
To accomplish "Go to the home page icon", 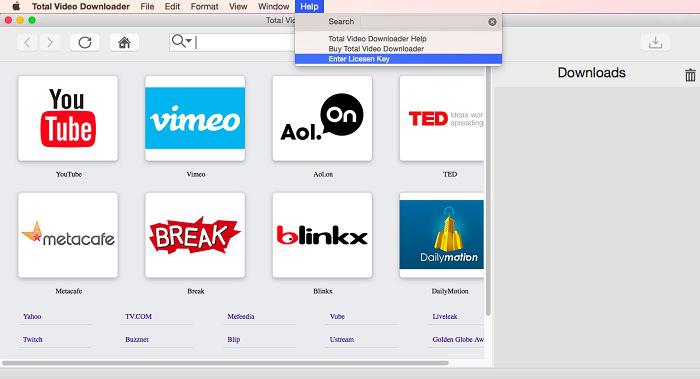I will coord(124,42).
